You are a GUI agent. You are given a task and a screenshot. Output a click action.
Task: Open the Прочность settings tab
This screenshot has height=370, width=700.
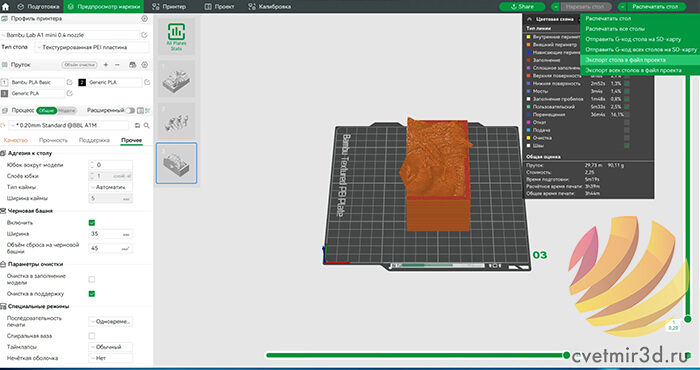(53, 140)
